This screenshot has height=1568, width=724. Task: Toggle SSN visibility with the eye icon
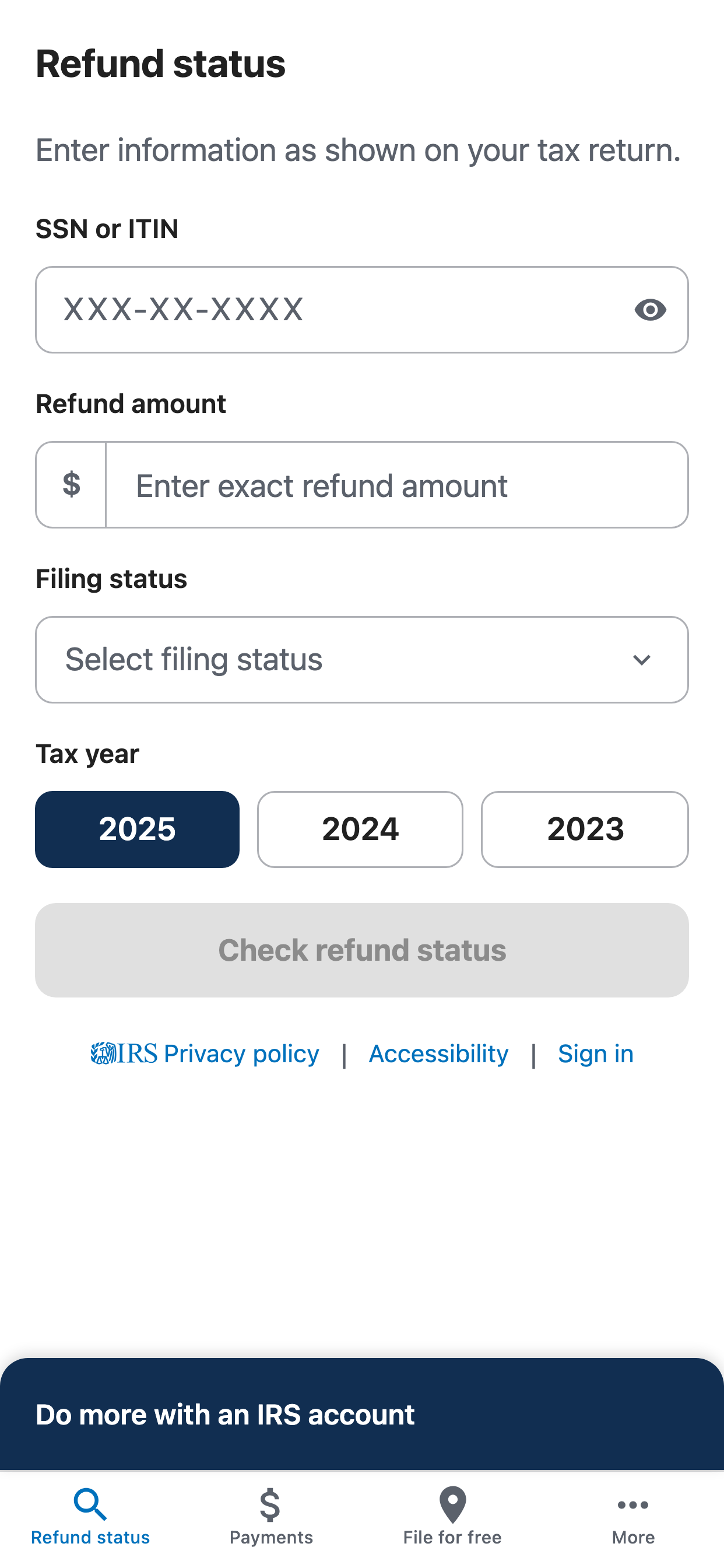[x=651, y=310]
